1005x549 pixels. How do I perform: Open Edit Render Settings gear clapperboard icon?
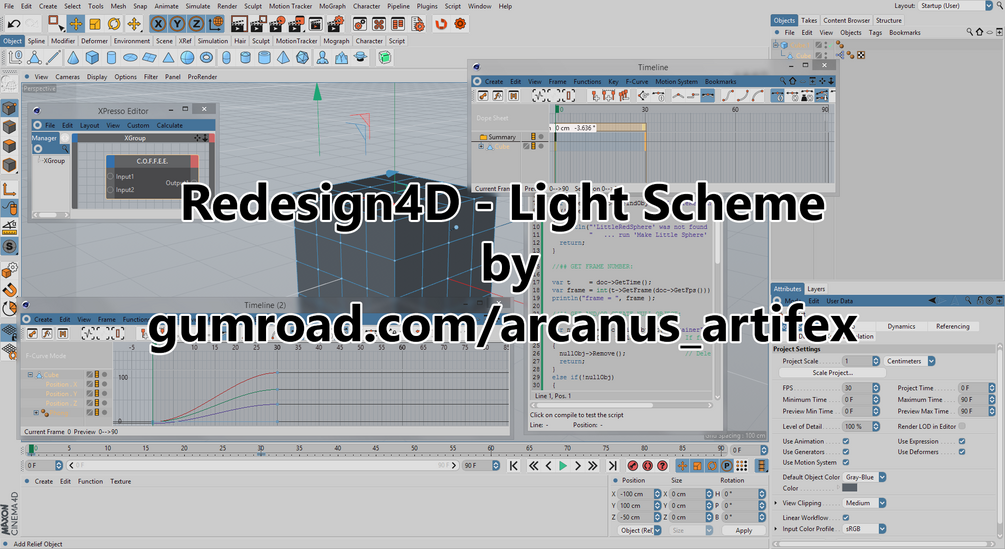(x=335, y=24)
